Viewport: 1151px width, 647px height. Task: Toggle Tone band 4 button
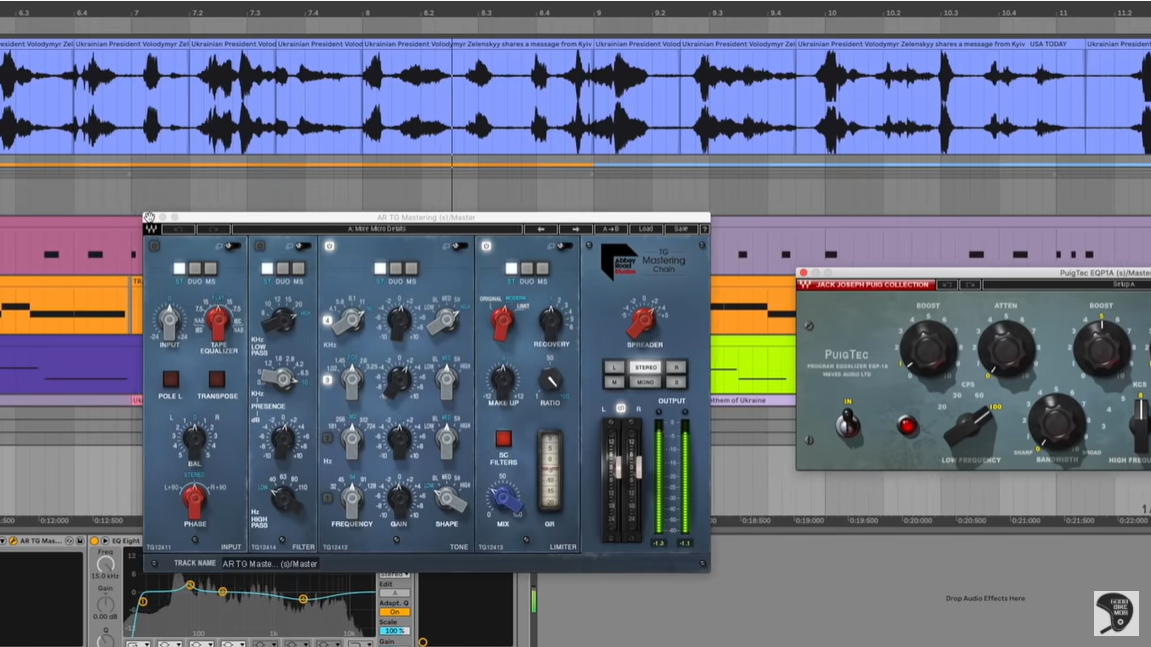point(327,320)
